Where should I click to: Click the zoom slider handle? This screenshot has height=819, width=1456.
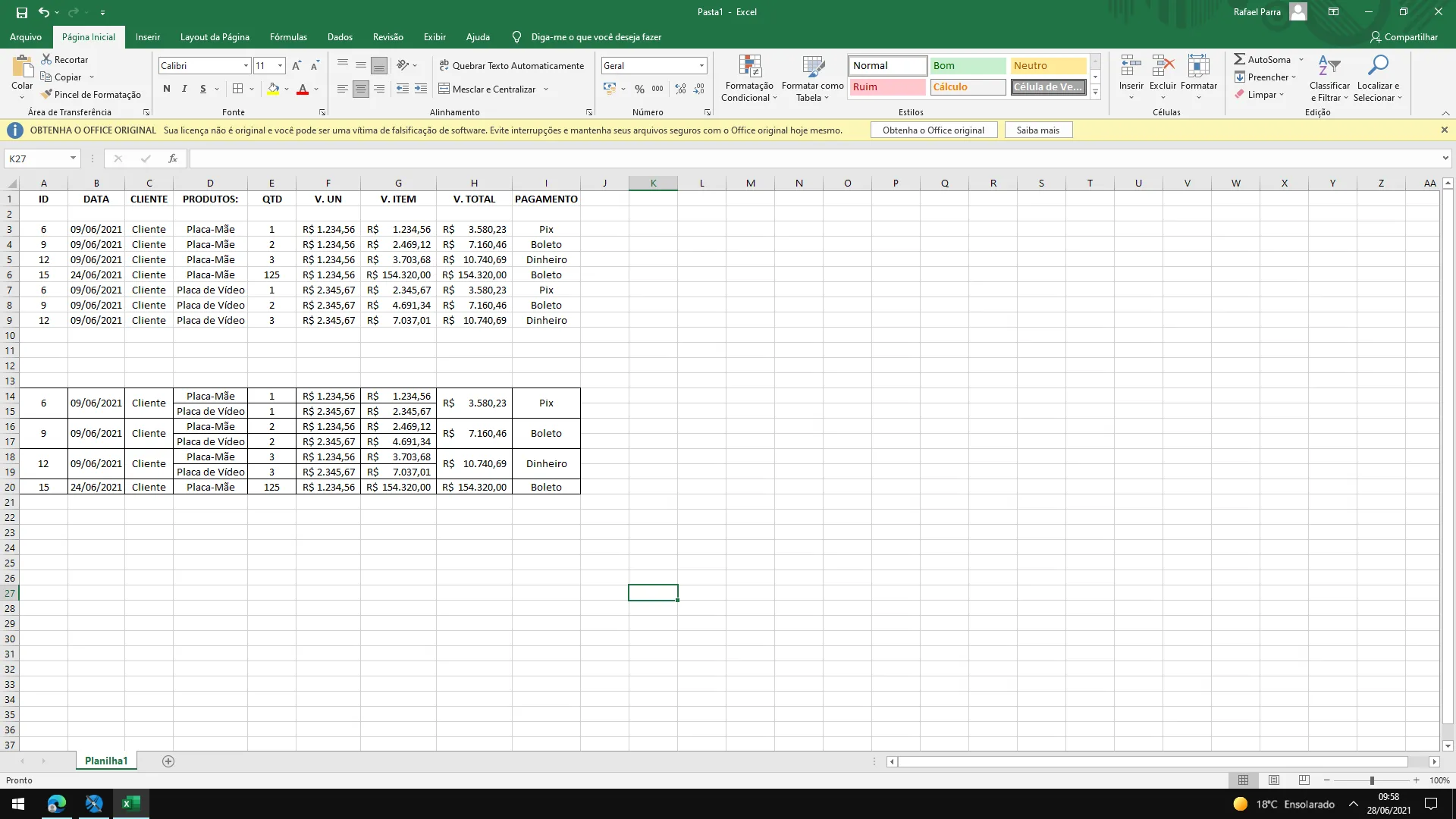[1371, 780]
